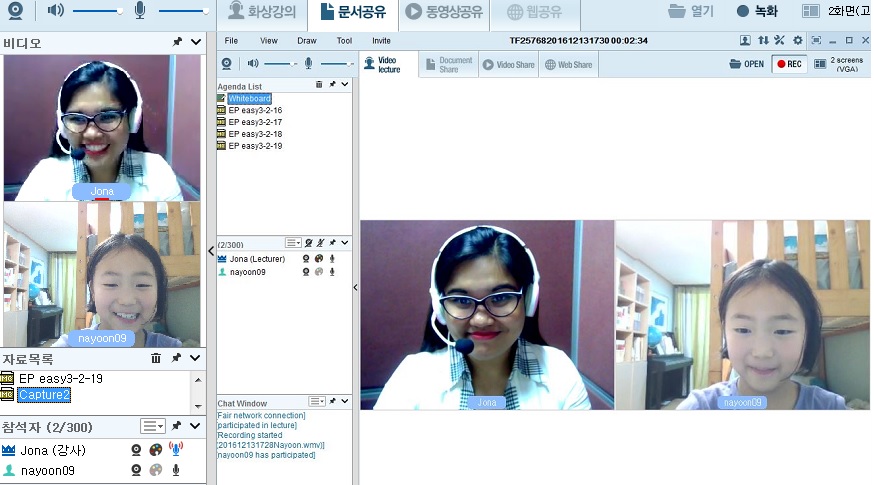Open the Draw menu
Image resolution: width=874 pixels, height=485 pixels.
(306, 41)
